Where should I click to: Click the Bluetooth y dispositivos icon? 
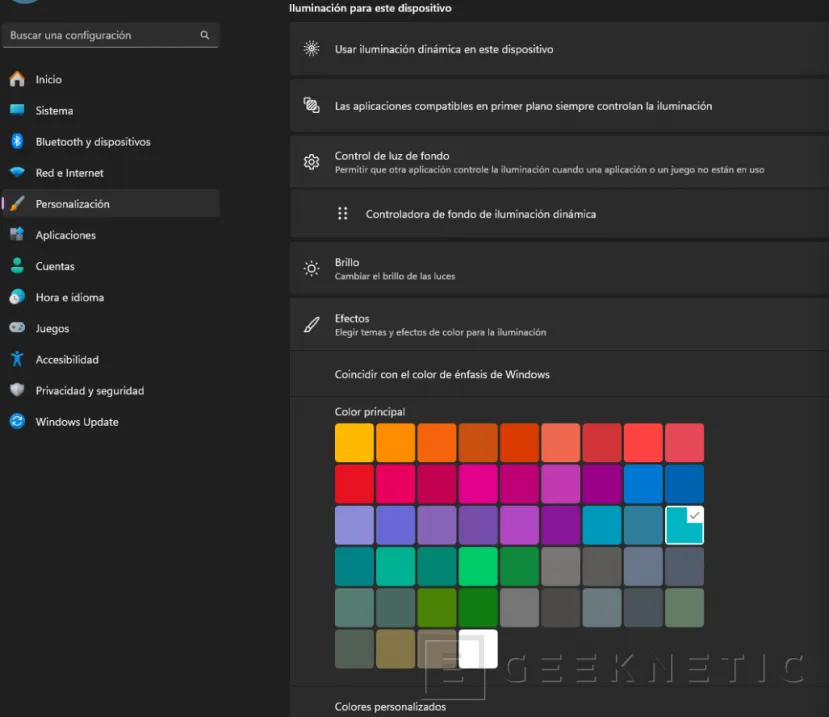17,142
